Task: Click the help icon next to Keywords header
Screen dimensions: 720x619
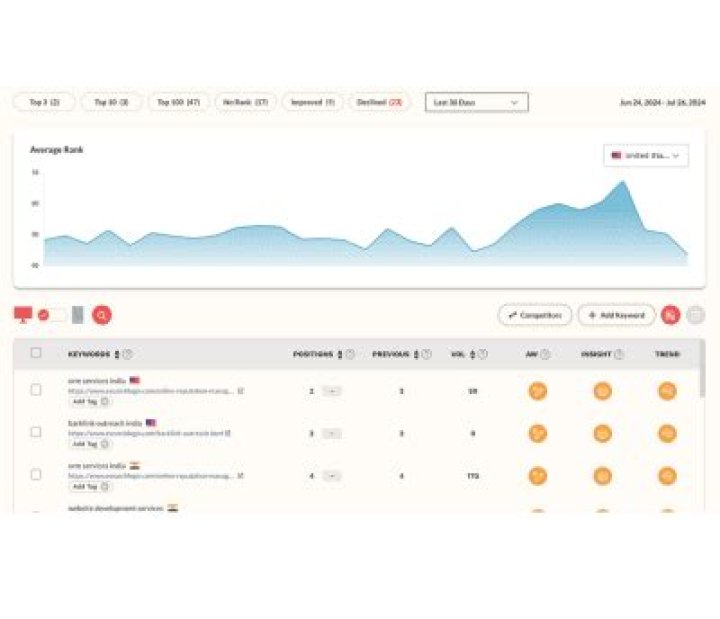Action: [128, 354]
